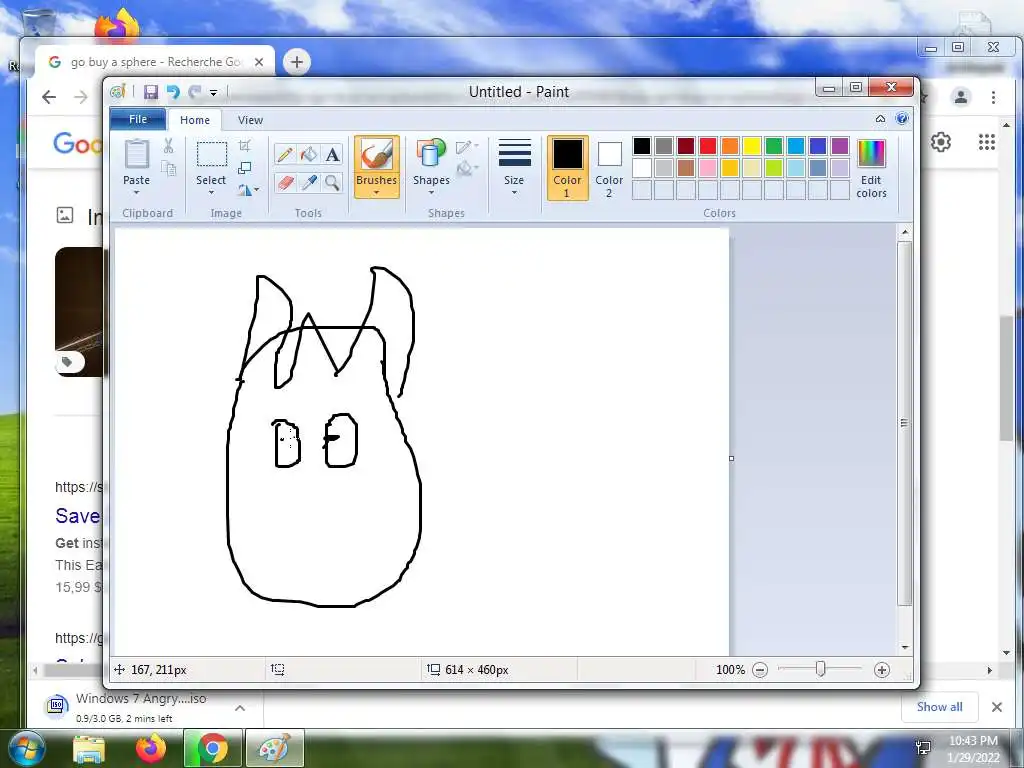Click the Edit colors rainbow icon
This screenshot has height=768, width=1024.
871,154
